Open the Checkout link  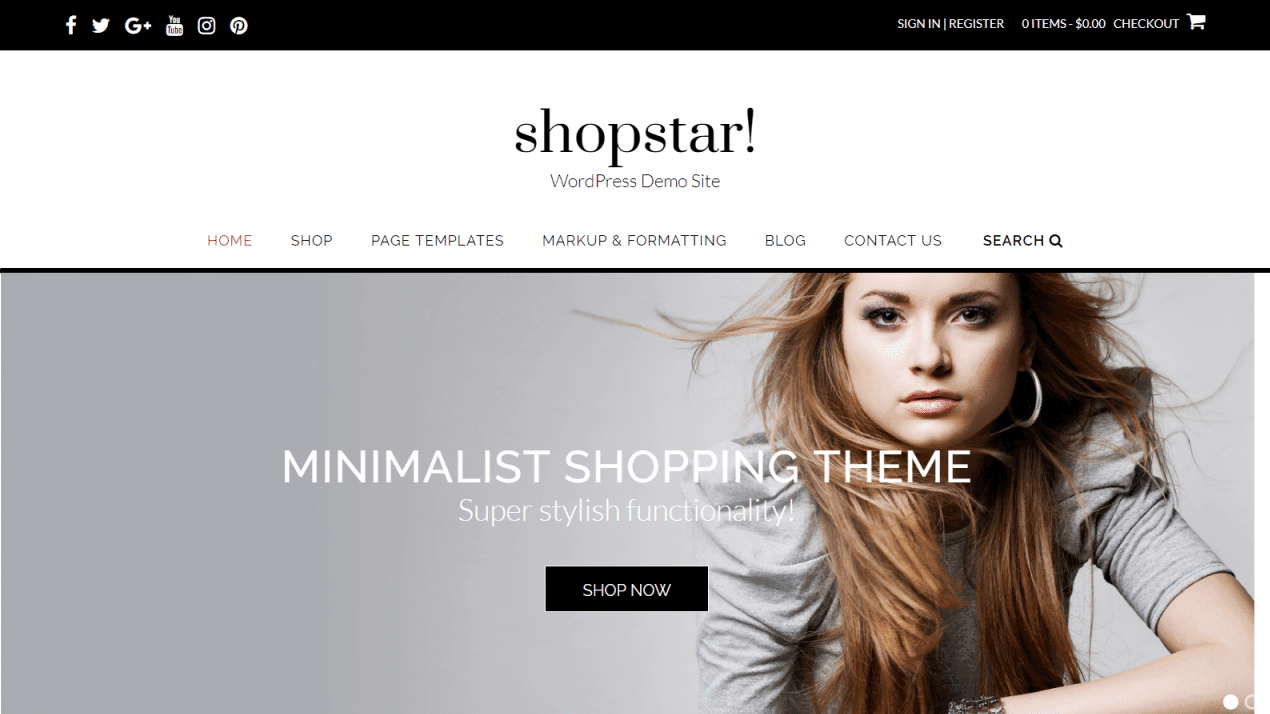1146,24
